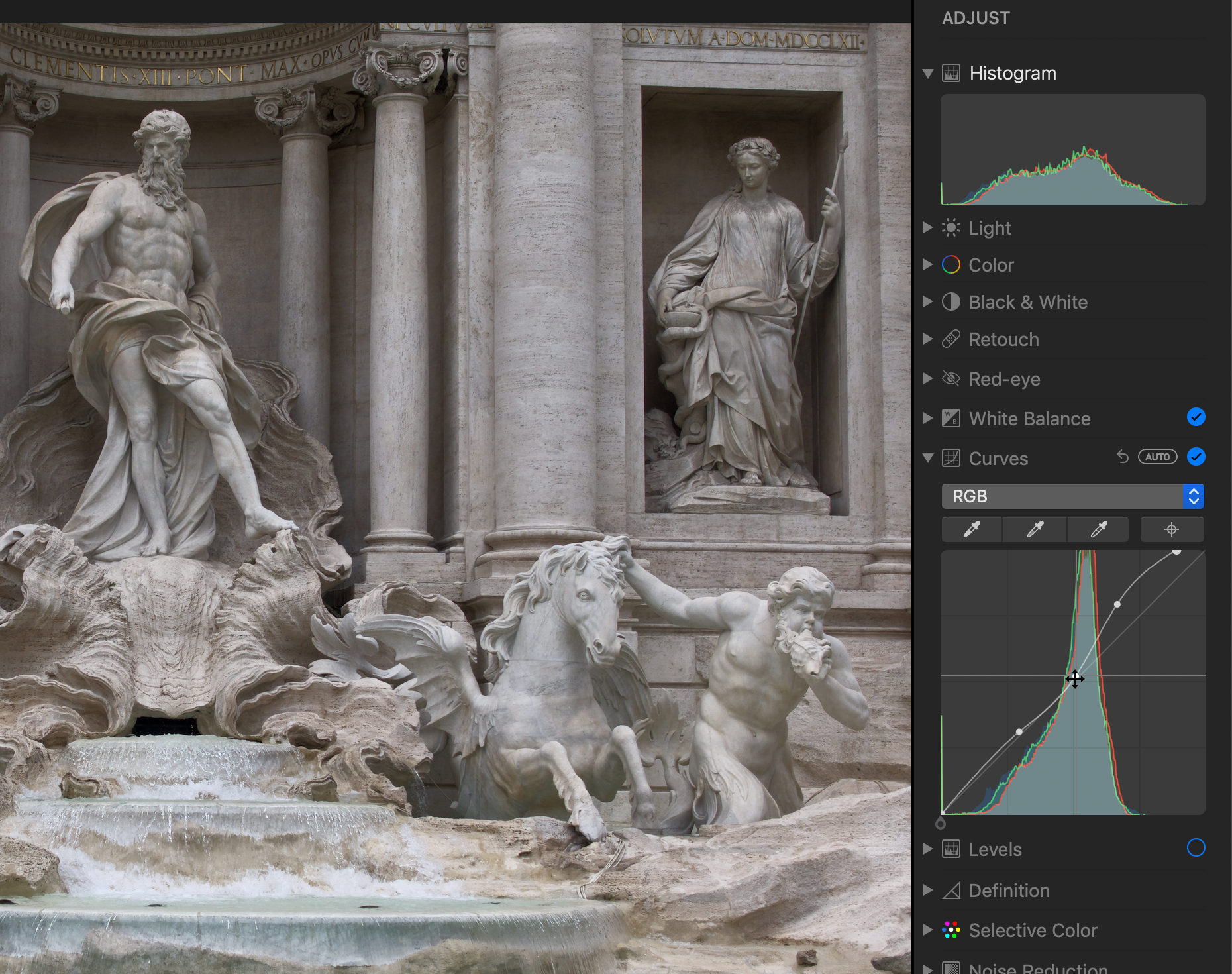Select the white point eyedropper

(1098, 529)
